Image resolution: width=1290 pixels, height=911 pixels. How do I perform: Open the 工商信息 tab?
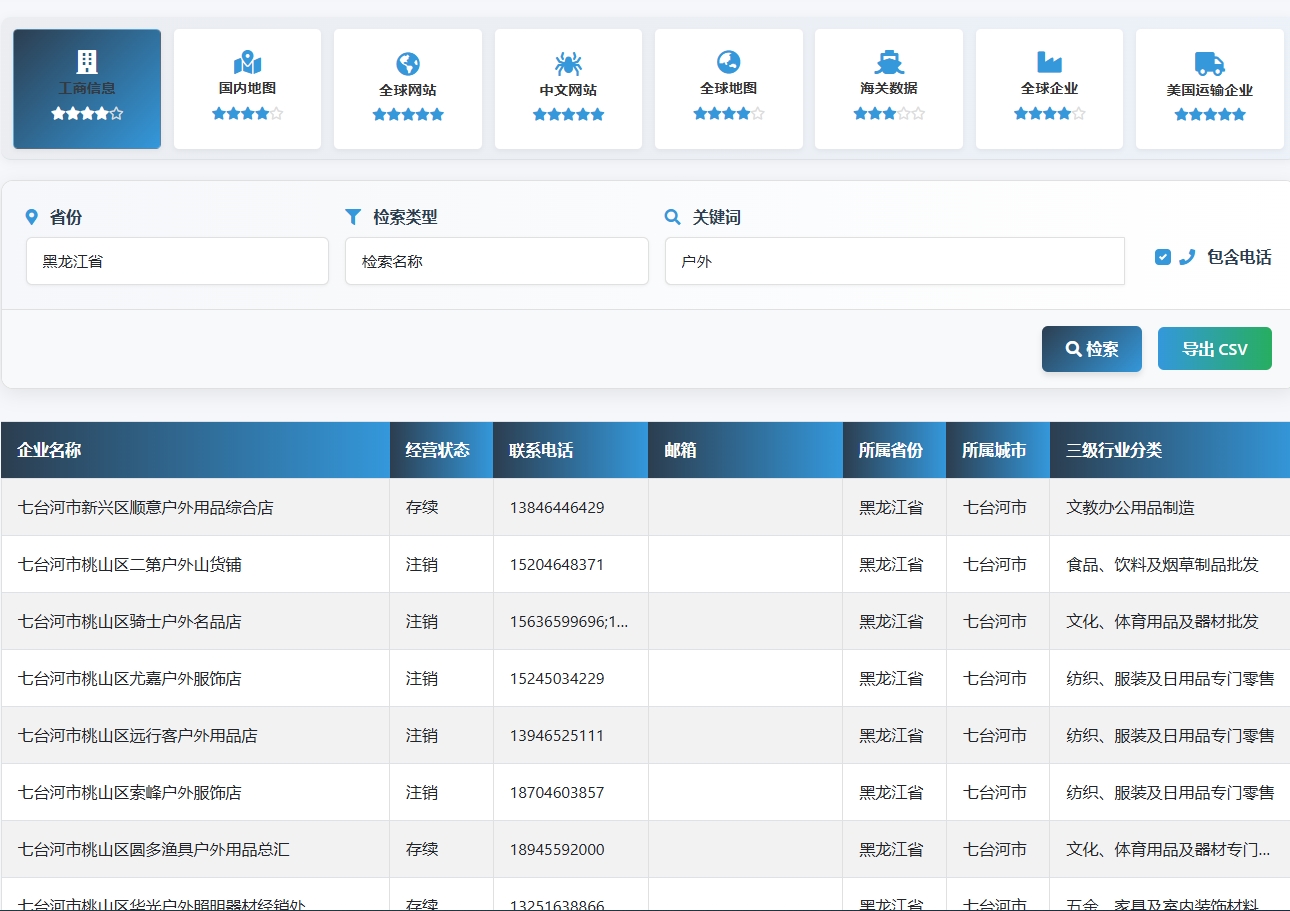coord(87,89)
